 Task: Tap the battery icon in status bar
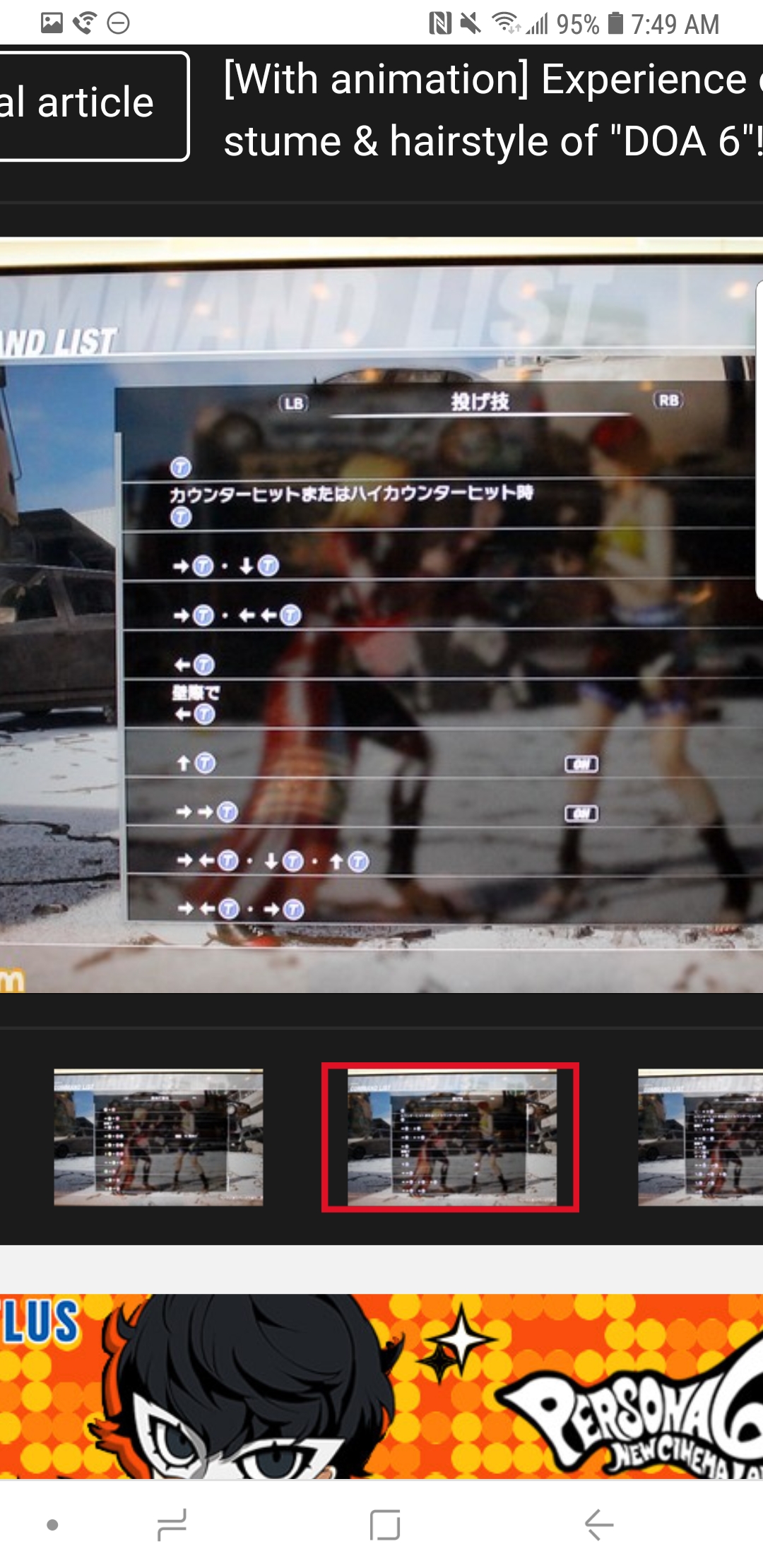click(x=616, y=23)
